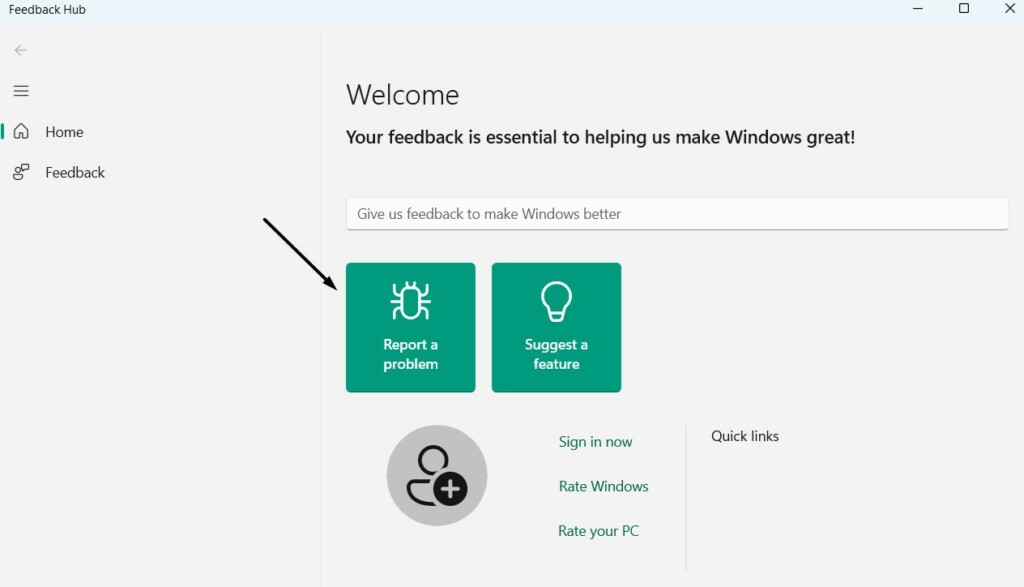This screenshot has height=587, width=1024.
Task: Click the bug icon on Report a problem
Action: 410,301
